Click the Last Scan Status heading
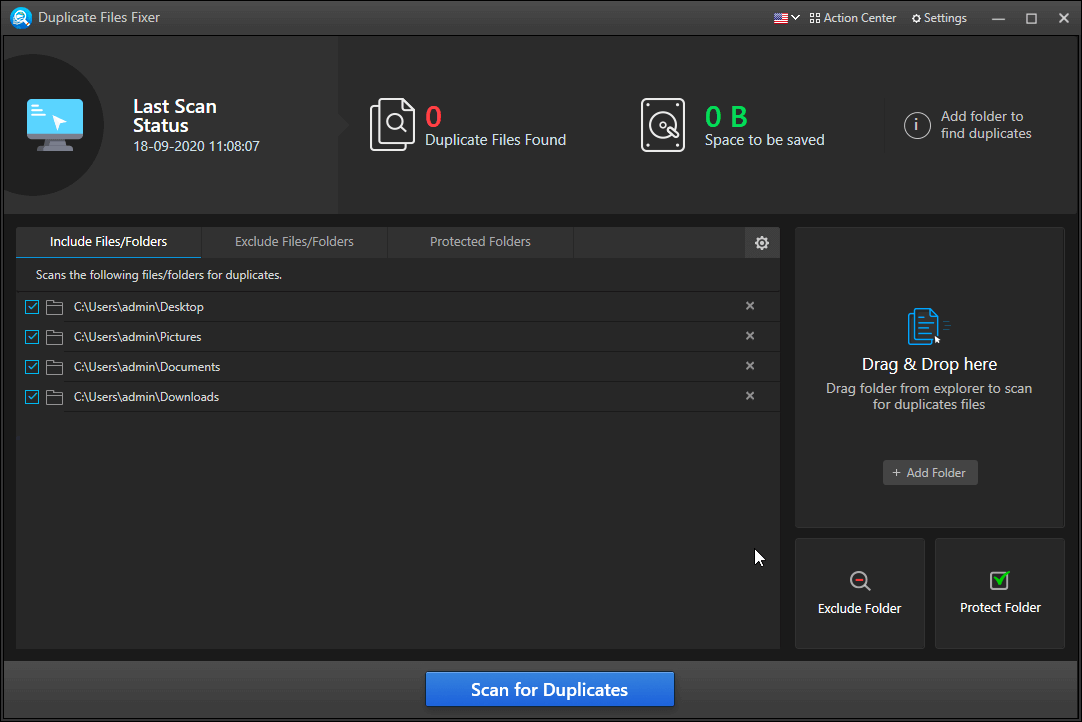1082x722 pixels. (175, 116)
